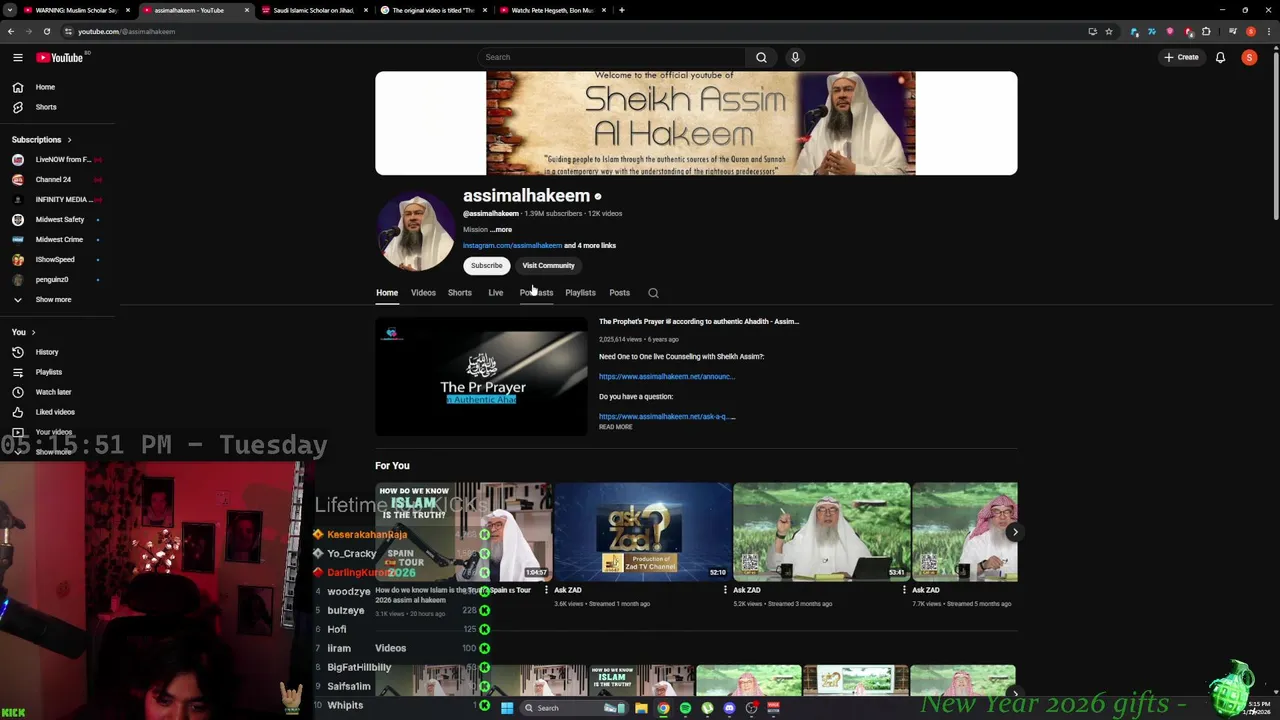
Task: Open the notifications bell
Action: point(1220,57)
